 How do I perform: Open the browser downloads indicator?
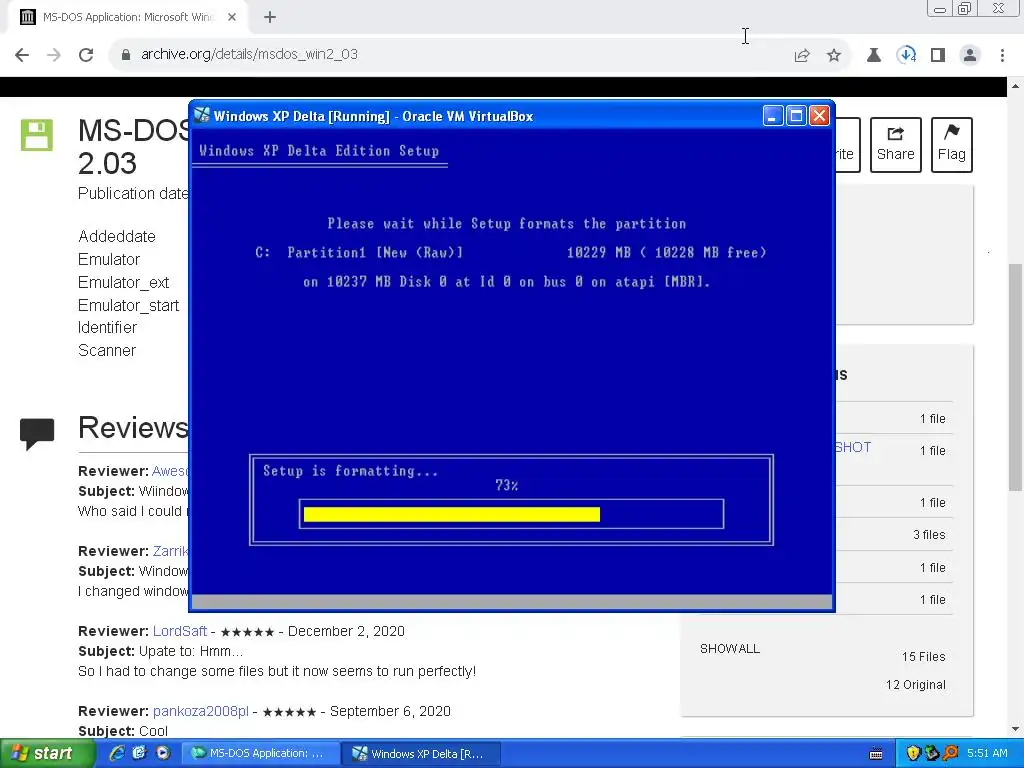pos(906,55)
